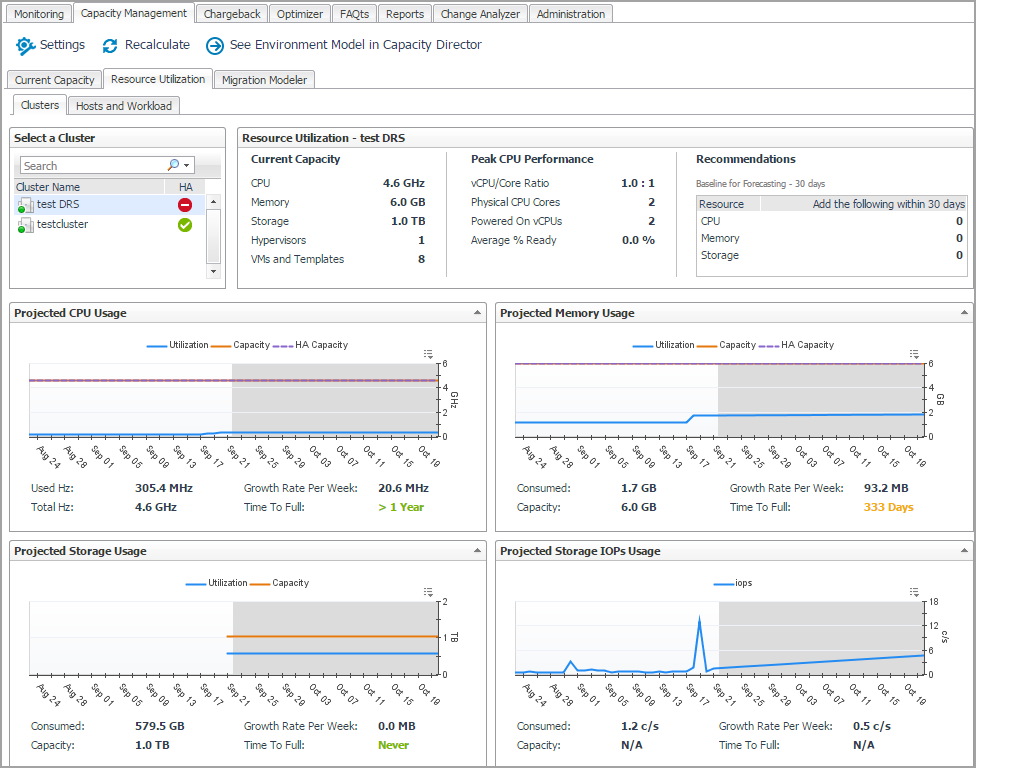Click the red HA status icon for test DRS
Image resolution: width=1028 pixels, height=768 pixels.
185,205
